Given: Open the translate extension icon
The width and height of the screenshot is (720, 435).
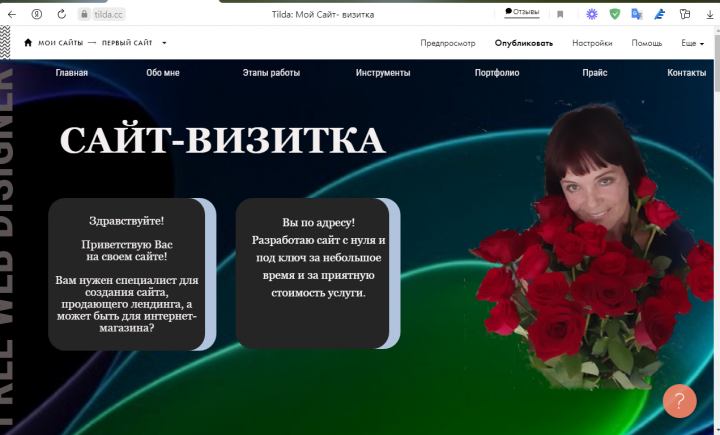Looking at the screenshot, I should pyautogui.click(x=636, y=14).
